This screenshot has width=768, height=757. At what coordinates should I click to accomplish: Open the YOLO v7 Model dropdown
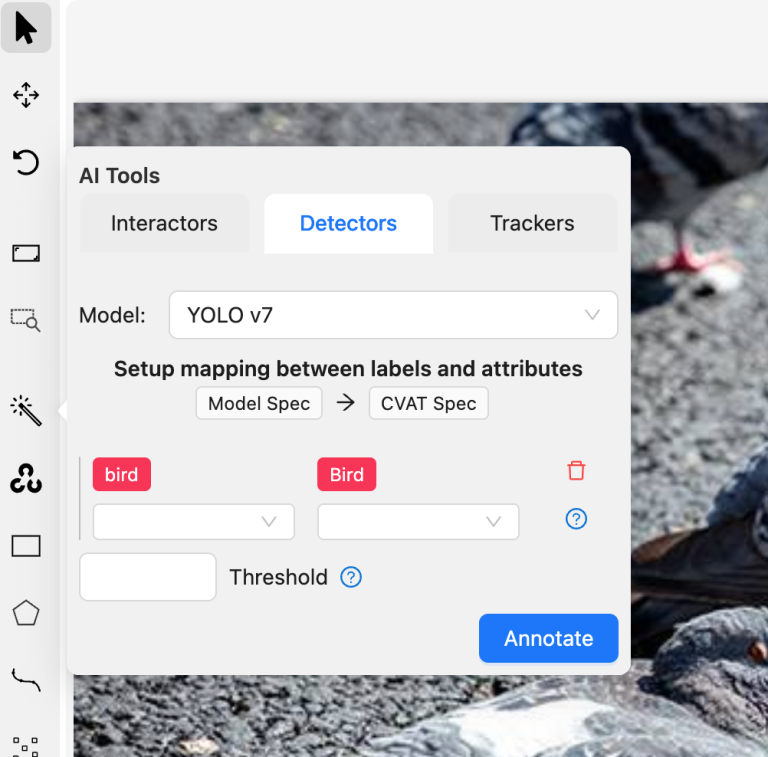(393, 315)
